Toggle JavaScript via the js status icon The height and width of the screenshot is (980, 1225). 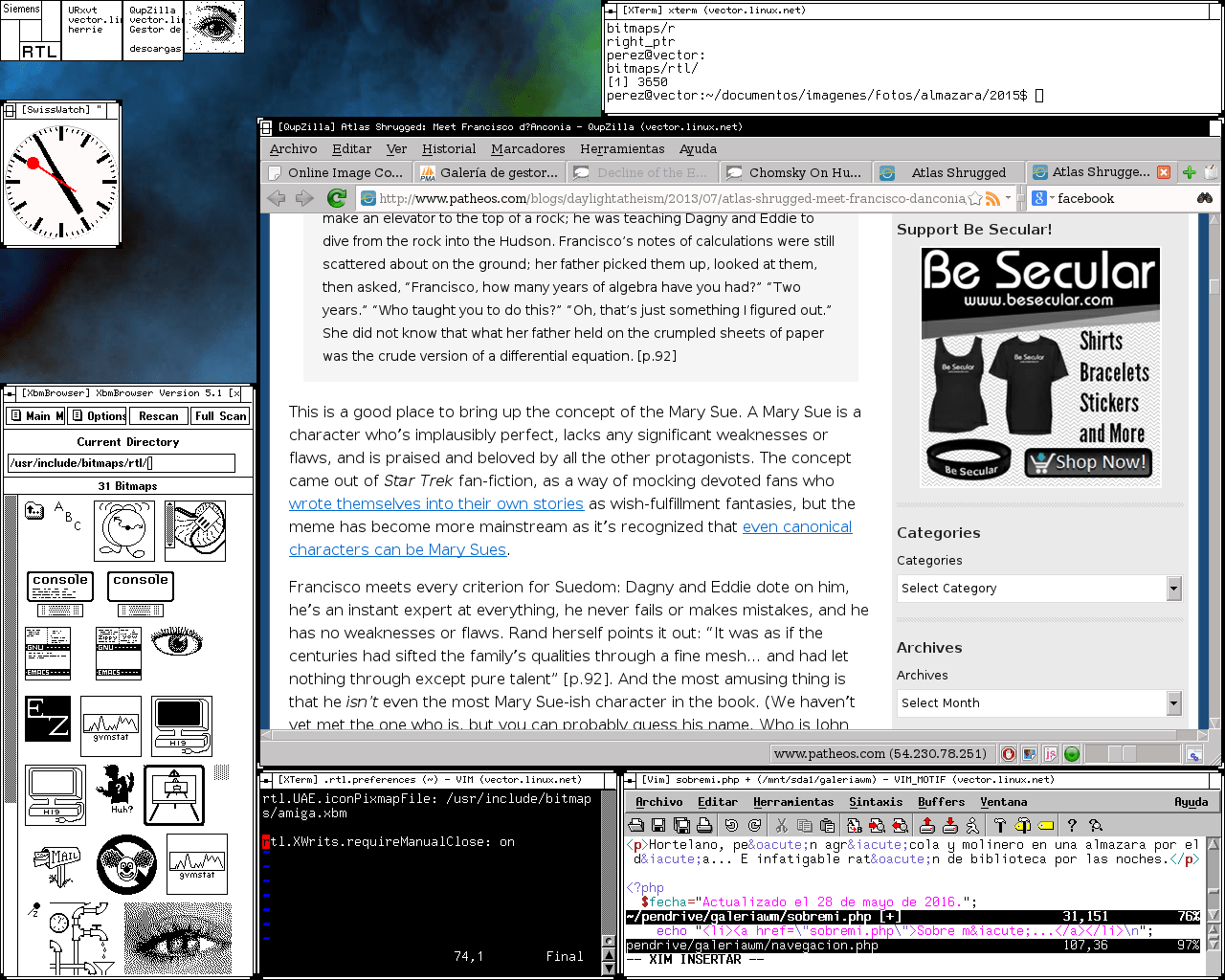pos(1050,754)
